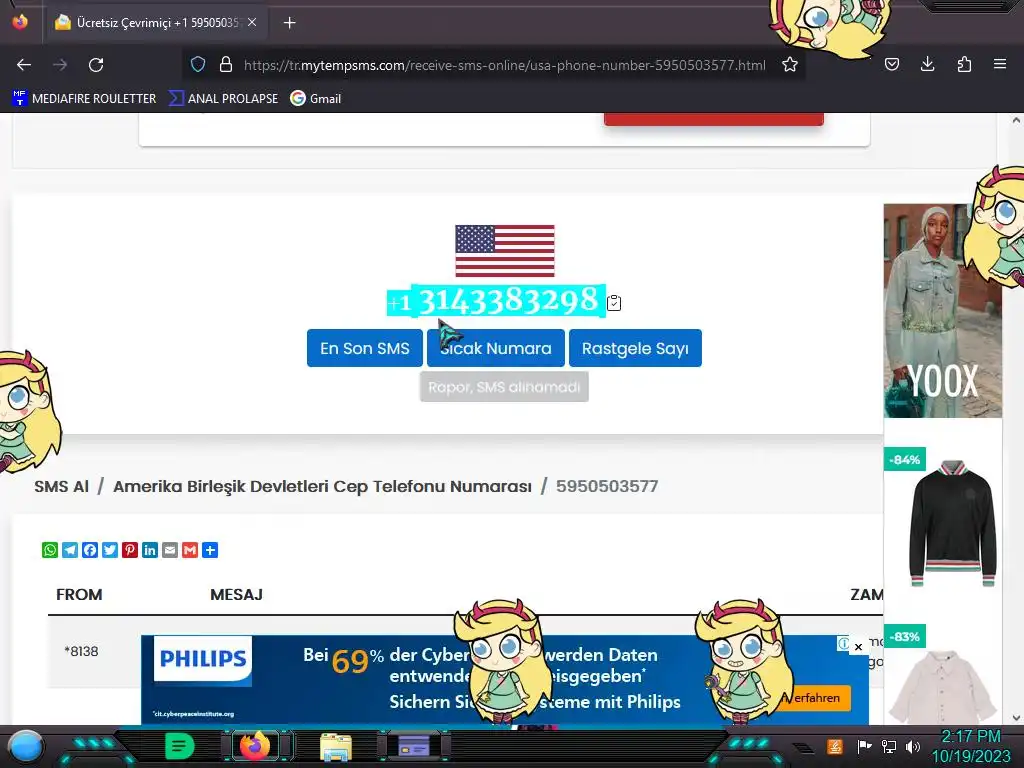Open the YOOX model advertisement image
1024x768 pixels.
point(942,311)
